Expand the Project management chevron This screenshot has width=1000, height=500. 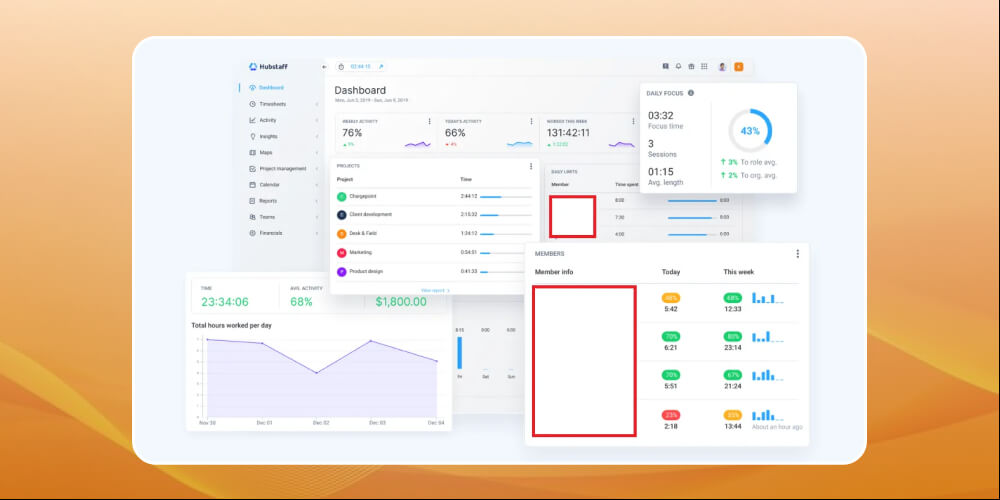(x=316, y=168)
